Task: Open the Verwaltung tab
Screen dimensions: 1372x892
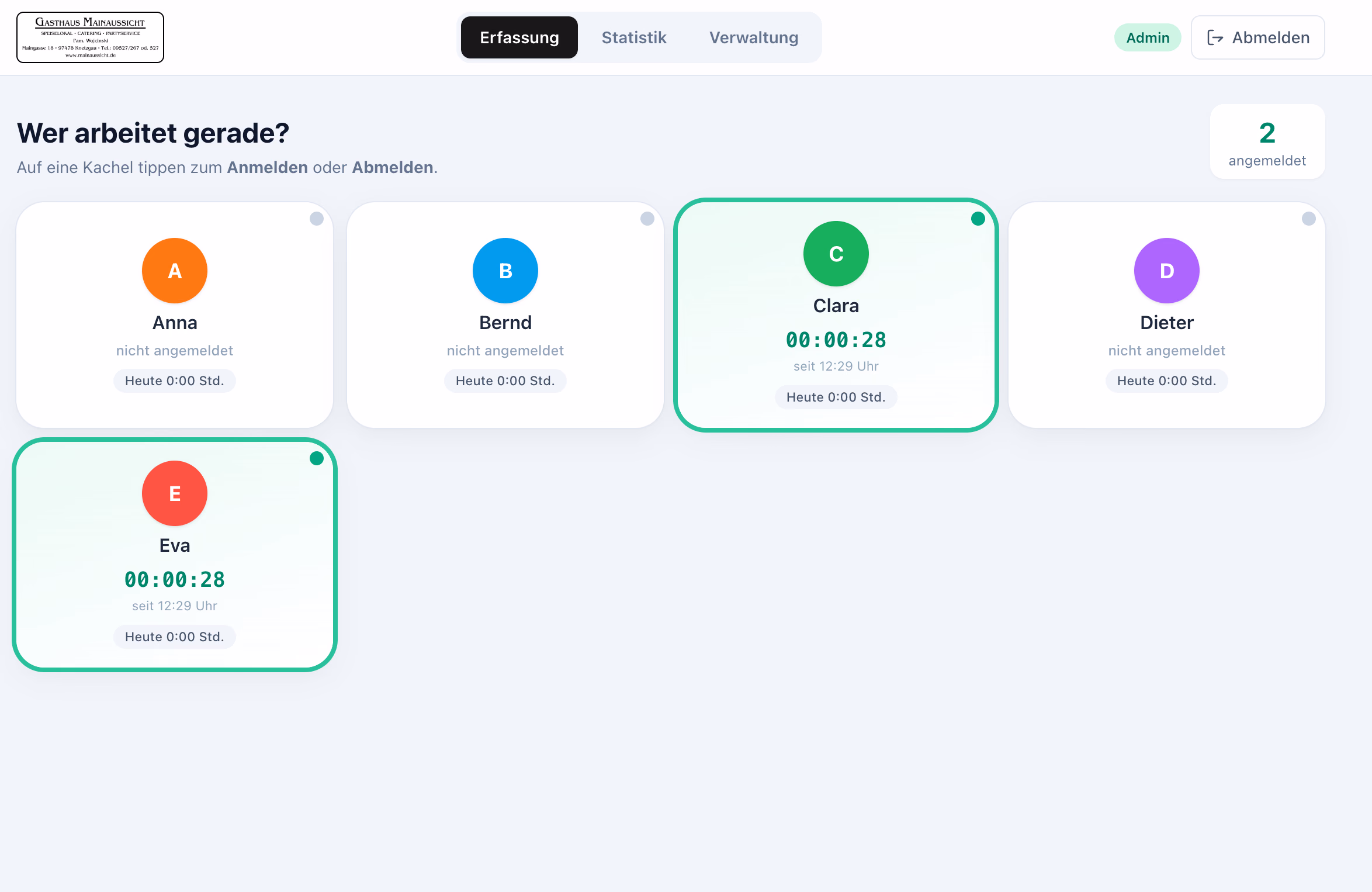Action: (x=754, y=37)
